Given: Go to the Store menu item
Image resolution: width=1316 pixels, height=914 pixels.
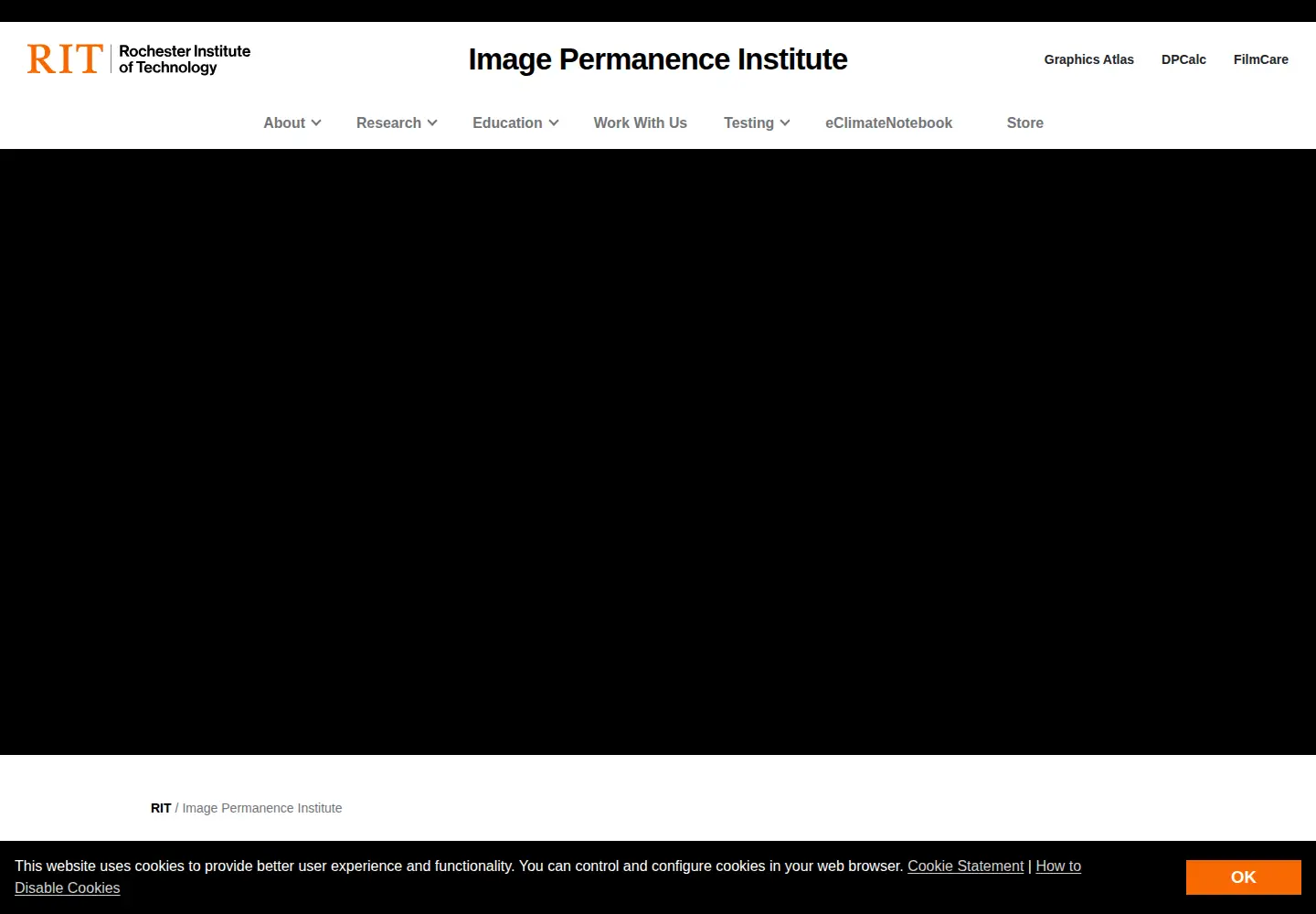Looking at the screenshot, I should tap(1024, 122).
